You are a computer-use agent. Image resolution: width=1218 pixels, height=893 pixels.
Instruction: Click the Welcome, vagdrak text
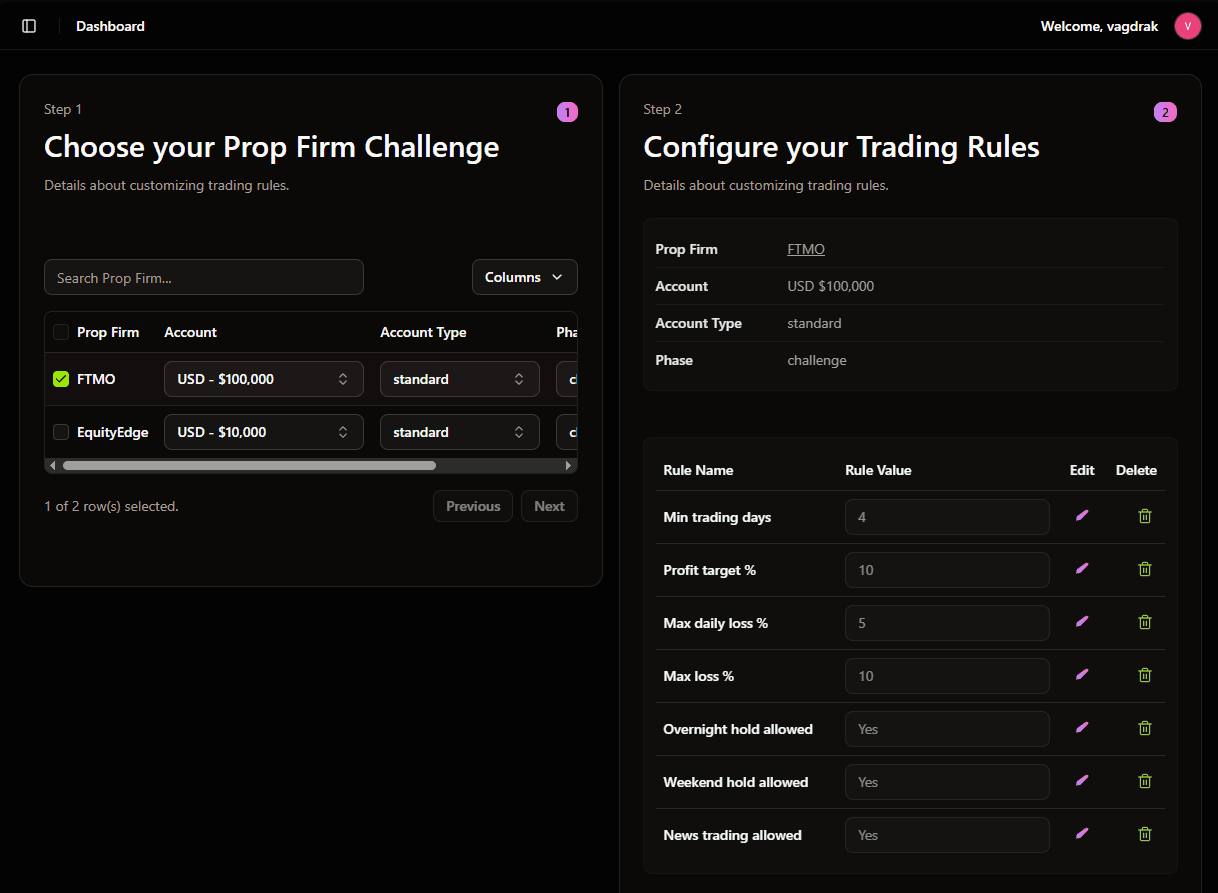(1099, 26)
